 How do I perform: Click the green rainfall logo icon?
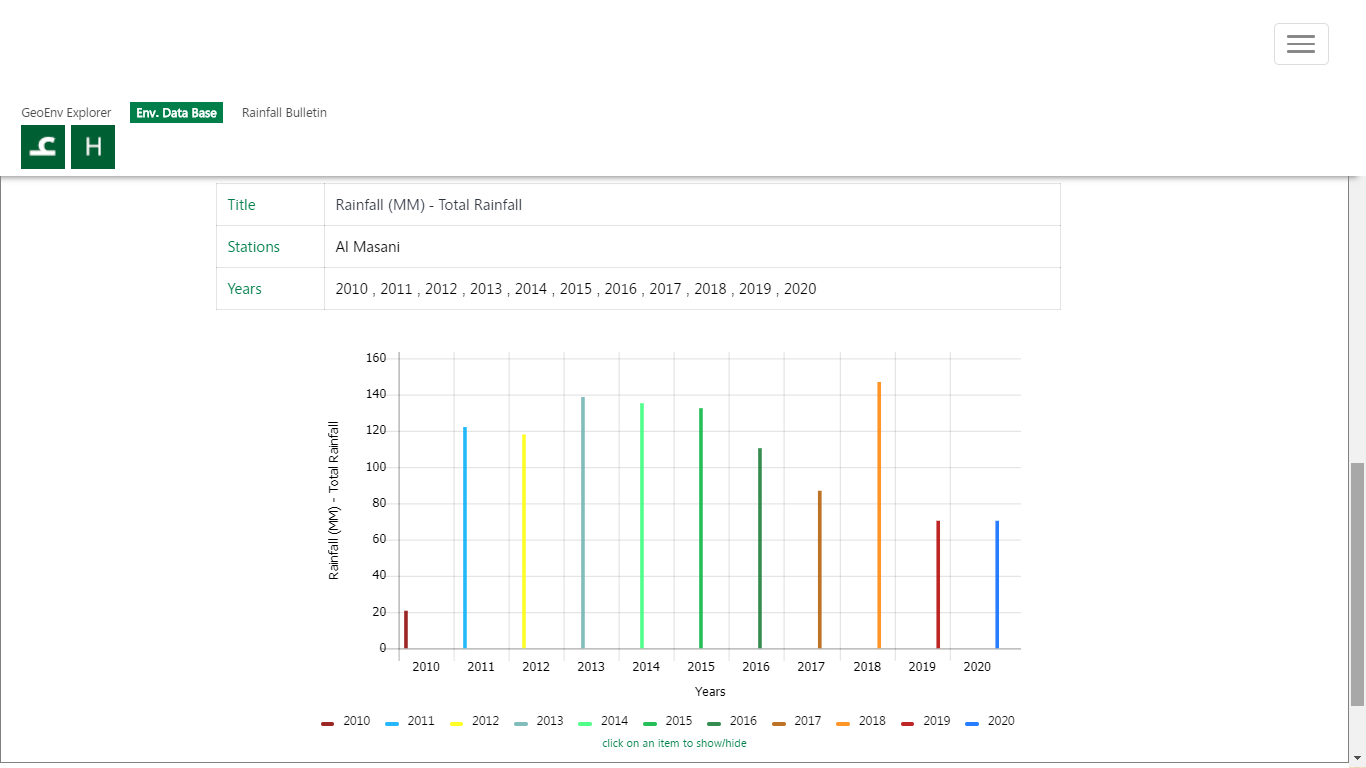pyautogui.click(x=43, y=147)
